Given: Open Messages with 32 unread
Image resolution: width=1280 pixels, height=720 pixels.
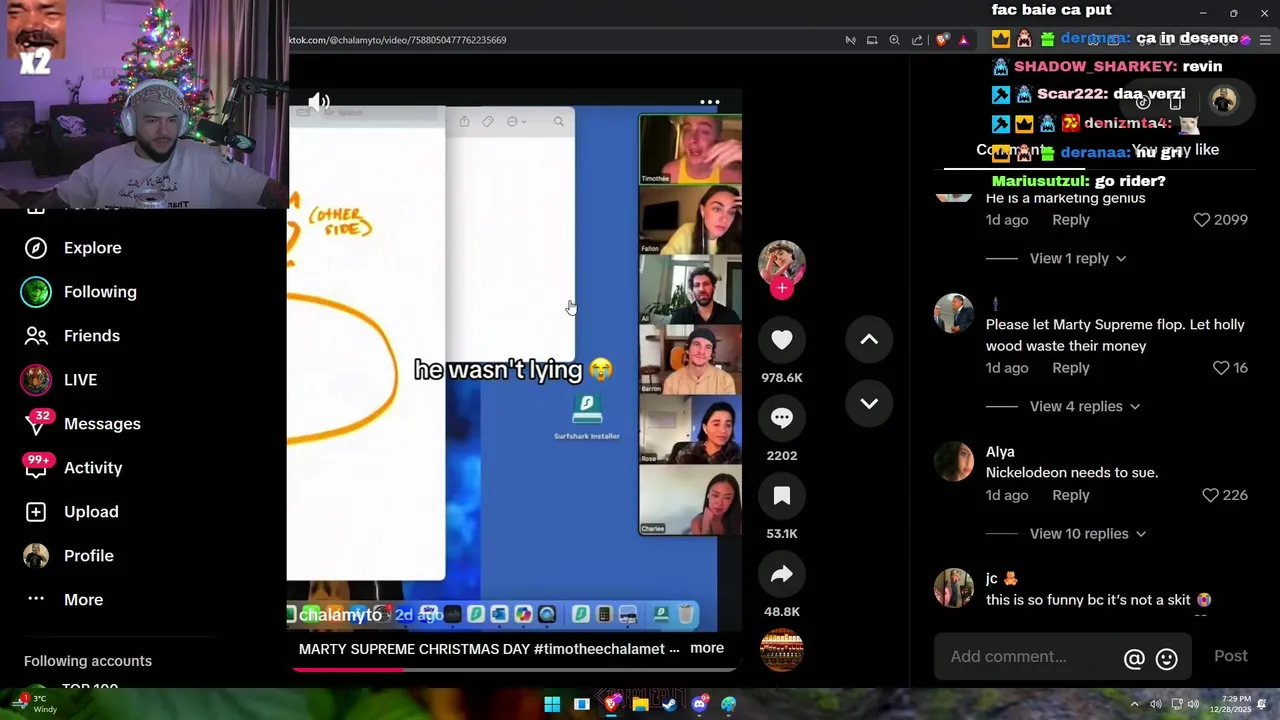Looking at the screenshot, I should (102, 424).
